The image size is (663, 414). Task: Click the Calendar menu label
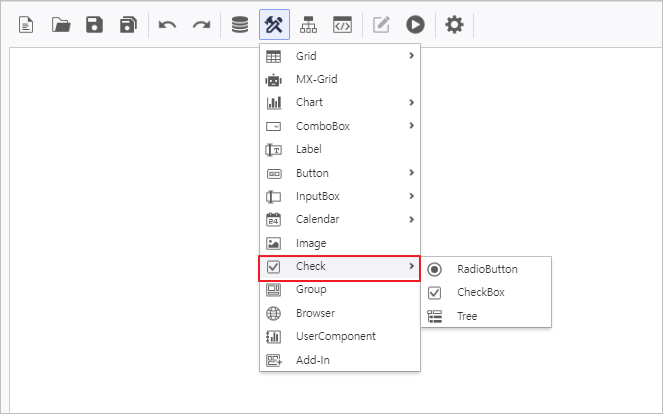(x=318, y=219)
